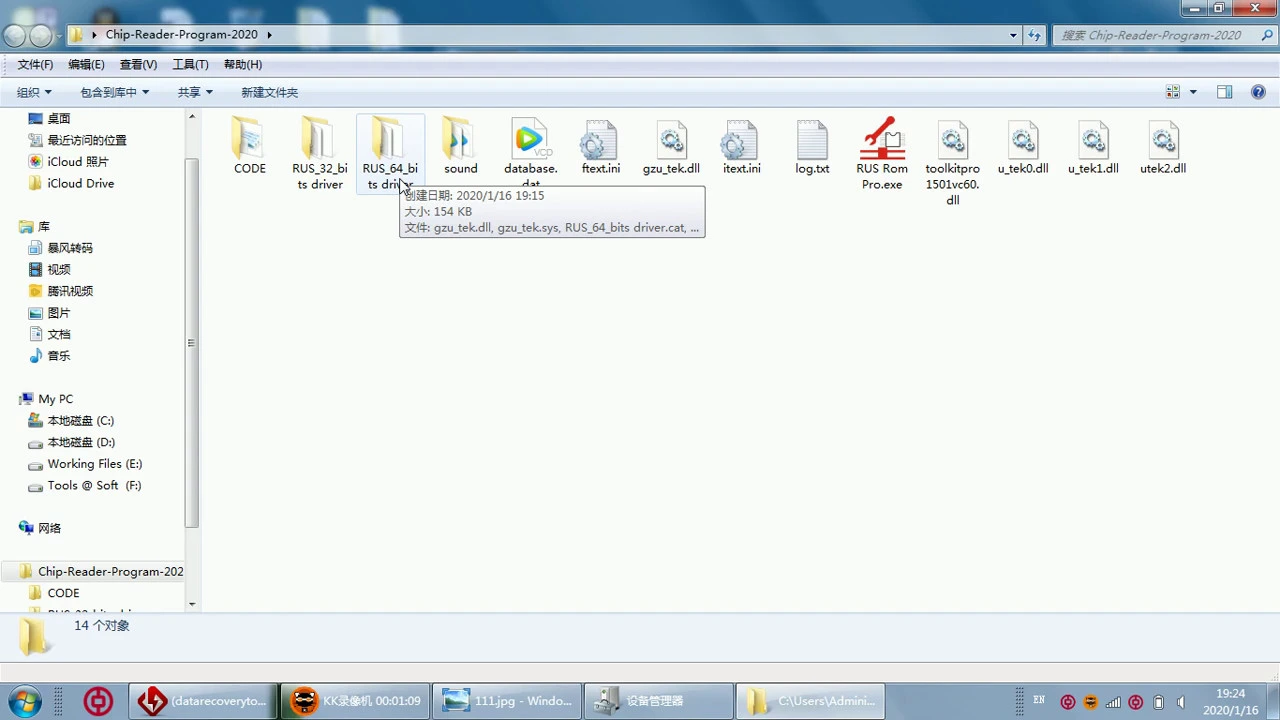Open the Windows Start button
The image size is (1280, 720).
pyautogui.click(x=24, y=700)
